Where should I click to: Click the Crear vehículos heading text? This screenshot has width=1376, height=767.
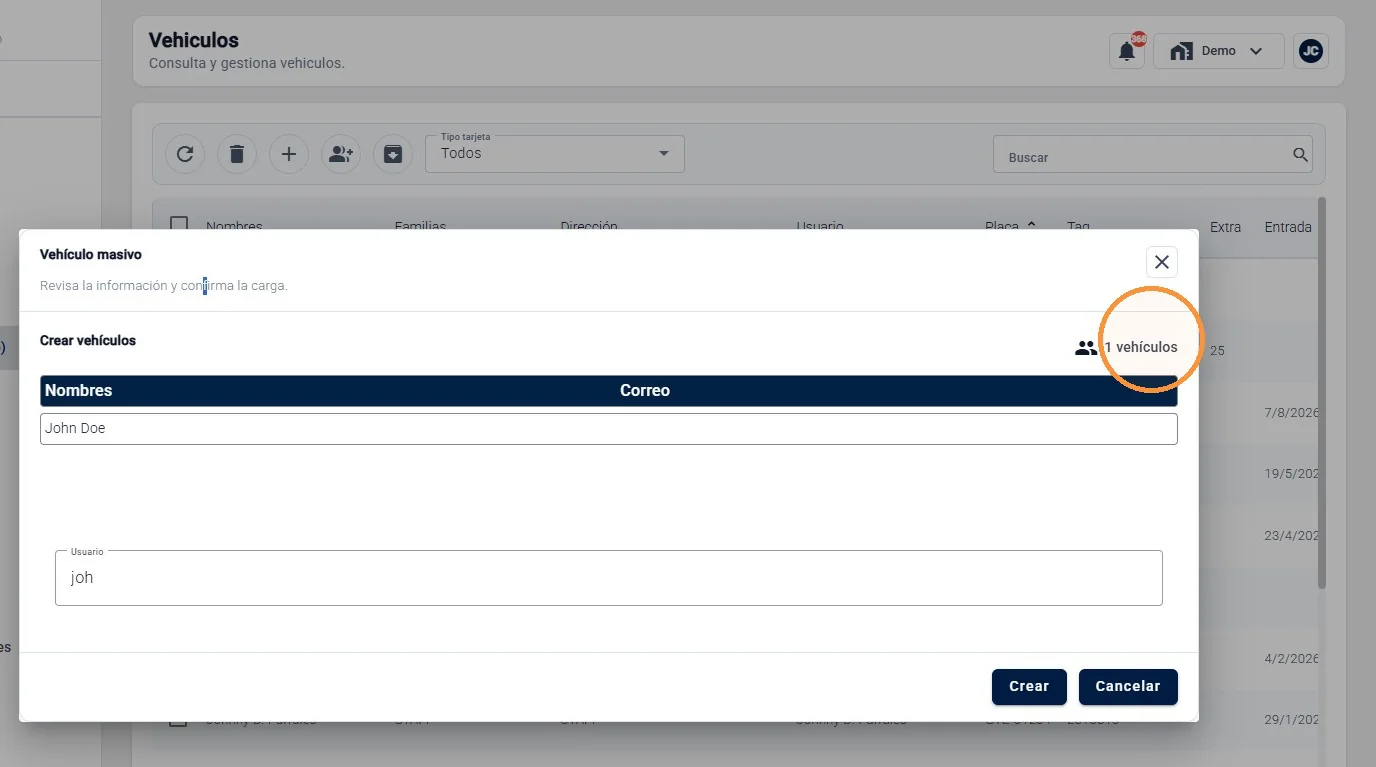[x=88, y=341]
